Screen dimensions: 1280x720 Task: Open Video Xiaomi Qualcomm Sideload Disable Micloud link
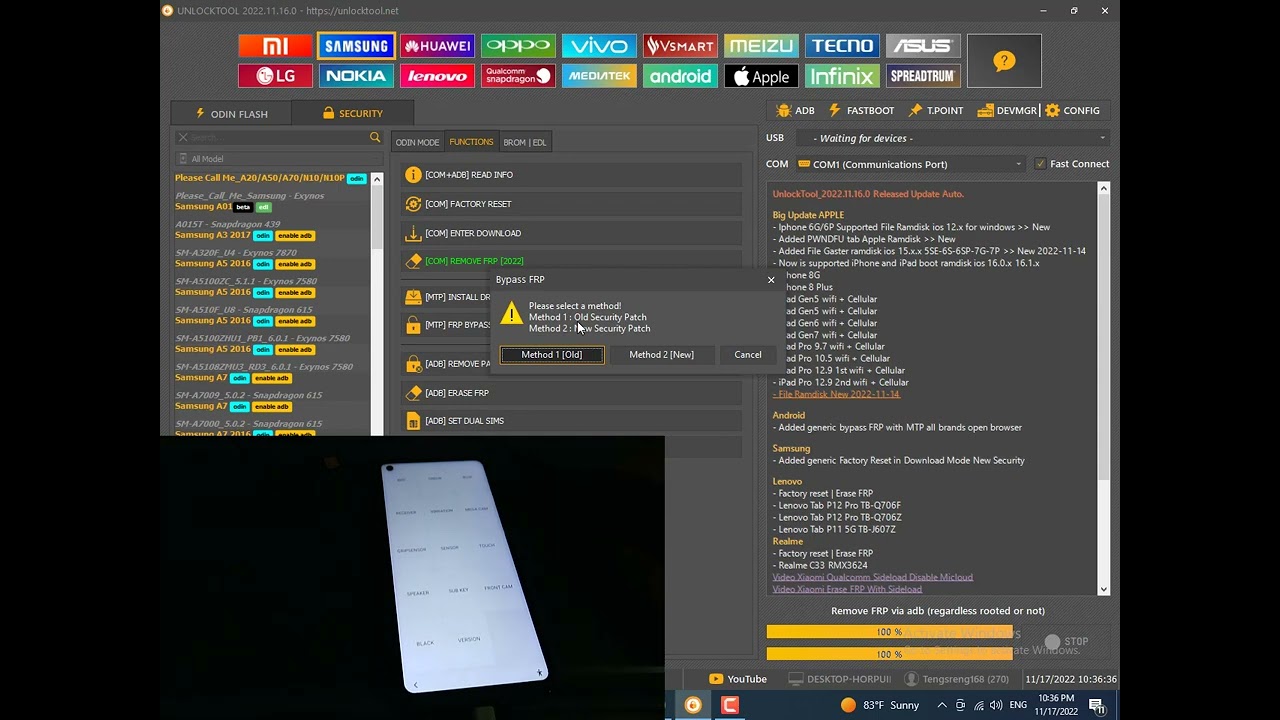click(872, 577)
